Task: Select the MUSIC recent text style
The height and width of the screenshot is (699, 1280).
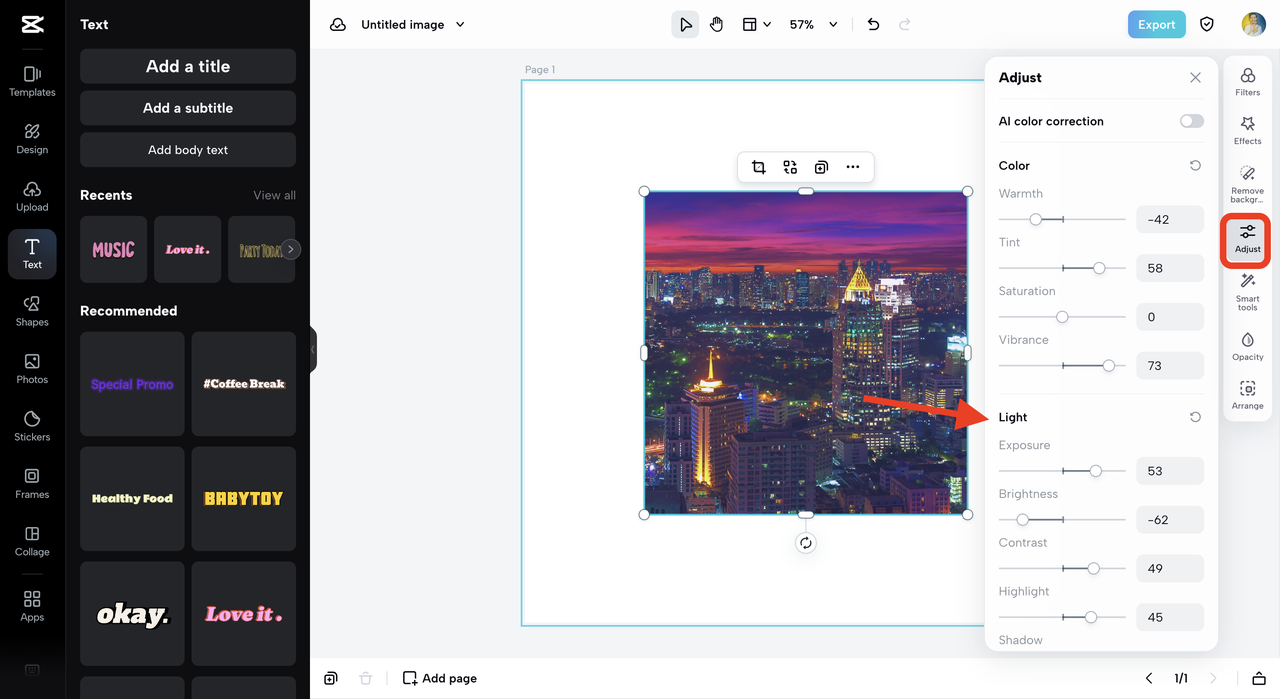Action: [113, 250]
